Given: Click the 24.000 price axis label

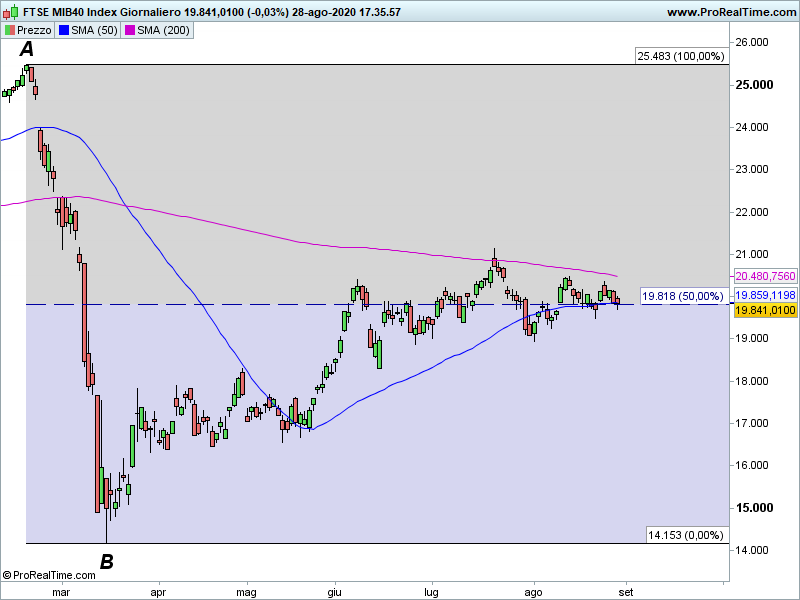Looking at the screenshot, I should click(x=752, y=127).
